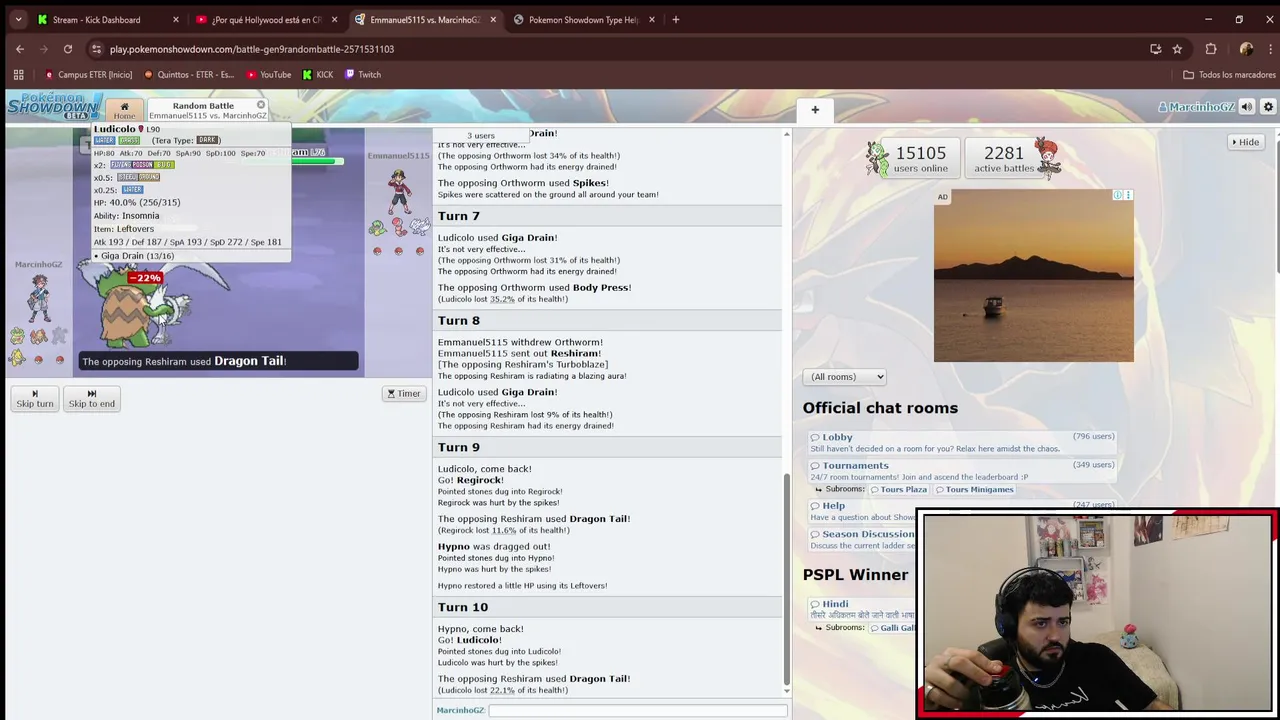Click the Pokemon Showdown logo
The image size is (1280, 720).
point(53,105)
